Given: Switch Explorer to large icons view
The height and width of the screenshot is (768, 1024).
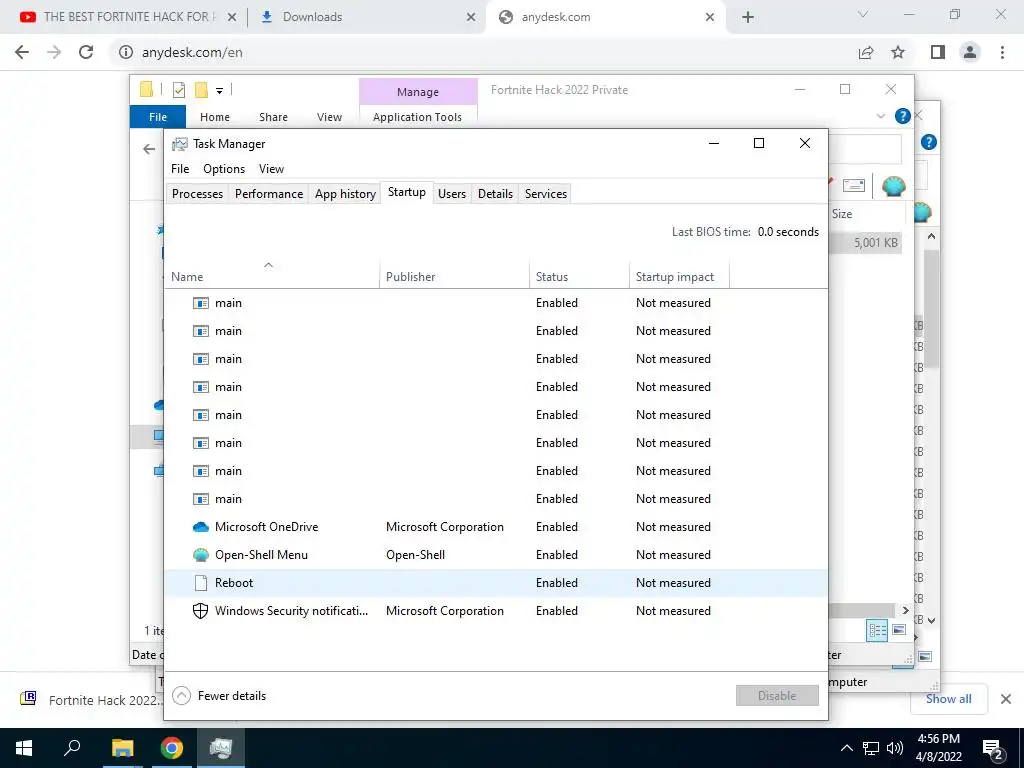Looking at the screenshot, I should coord(899,630).
